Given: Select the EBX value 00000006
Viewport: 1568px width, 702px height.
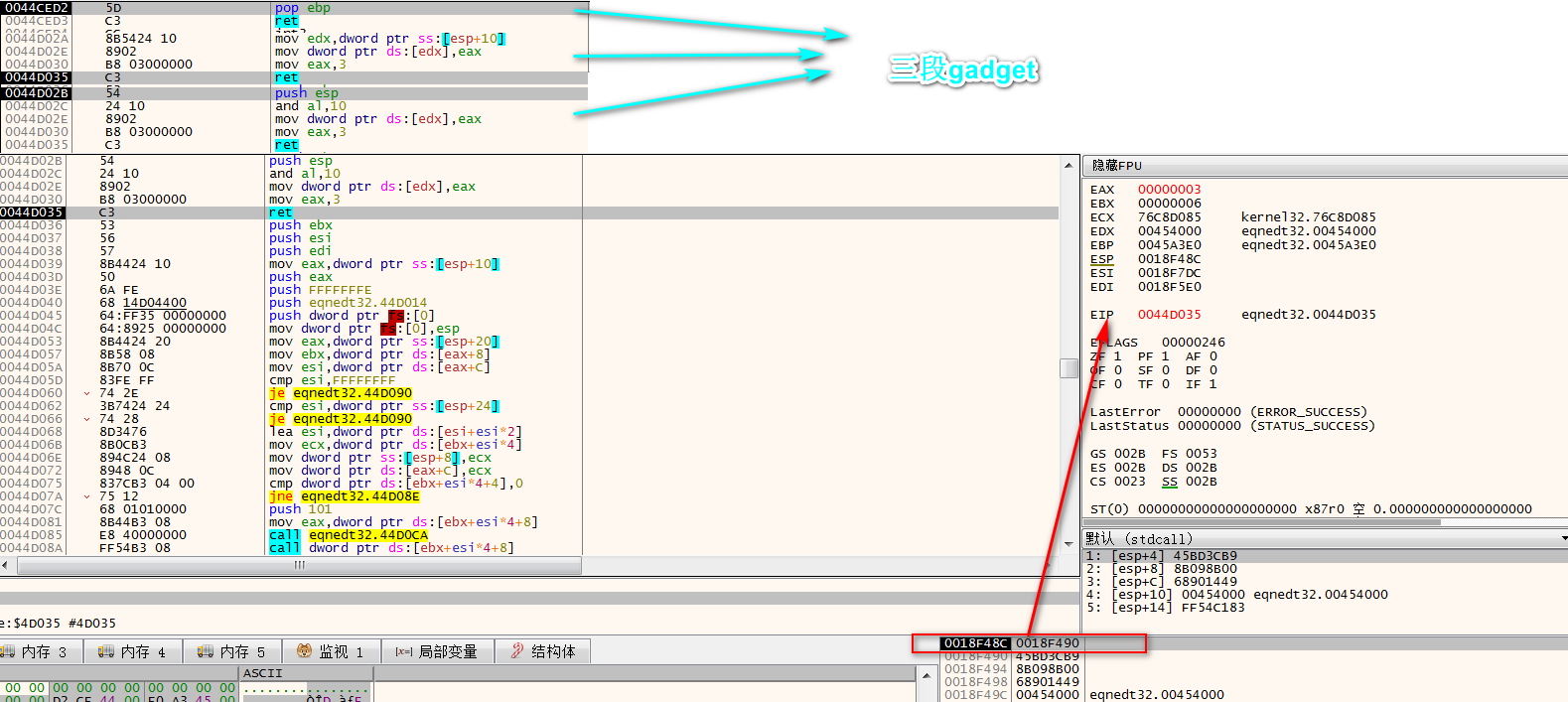Looking at the screenshot, I should (x=1169, y=204).
